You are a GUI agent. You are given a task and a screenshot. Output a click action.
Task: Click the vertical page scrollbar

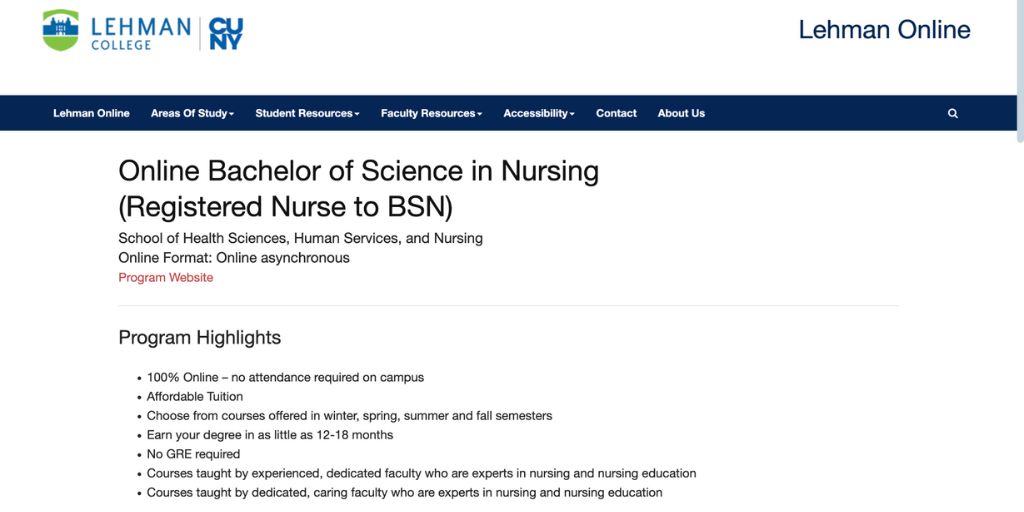pos(1018,70)
